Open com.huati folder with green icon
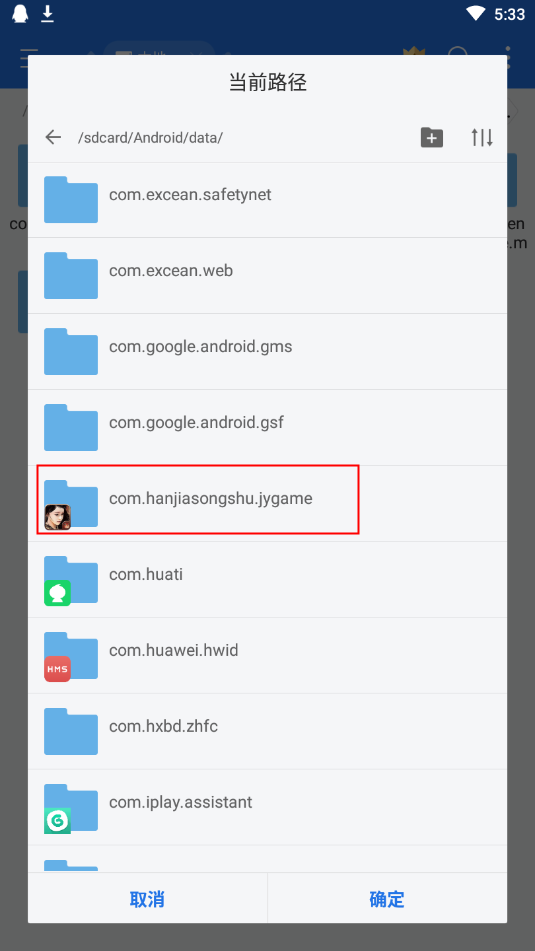 pyautogui.click(x=71, y=580)
